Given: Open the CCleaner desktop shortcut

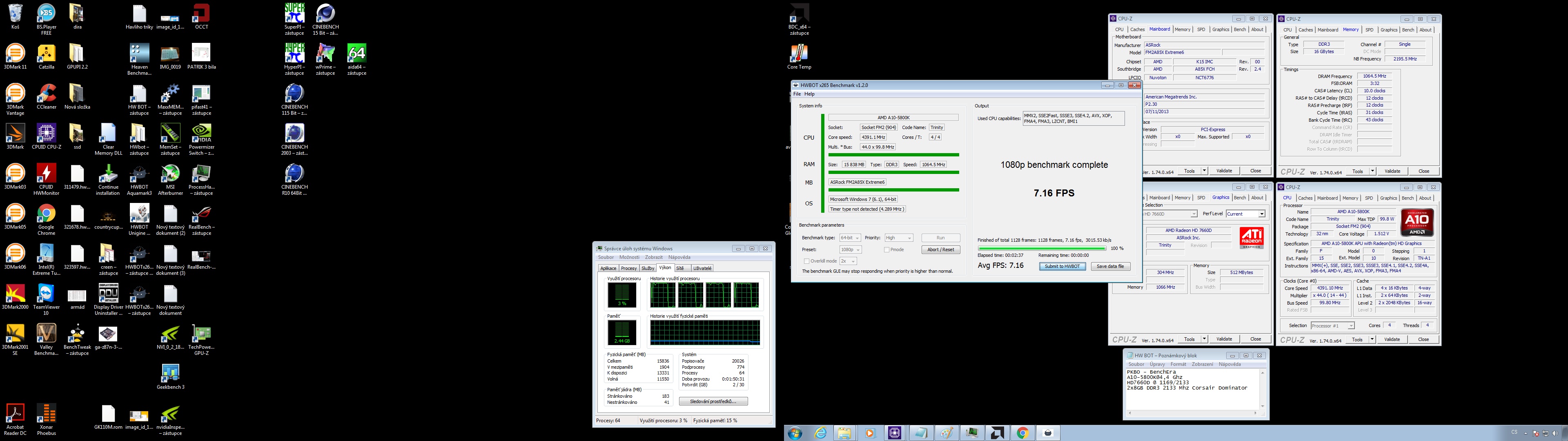Looking at the screenshot, I should 46,96.
